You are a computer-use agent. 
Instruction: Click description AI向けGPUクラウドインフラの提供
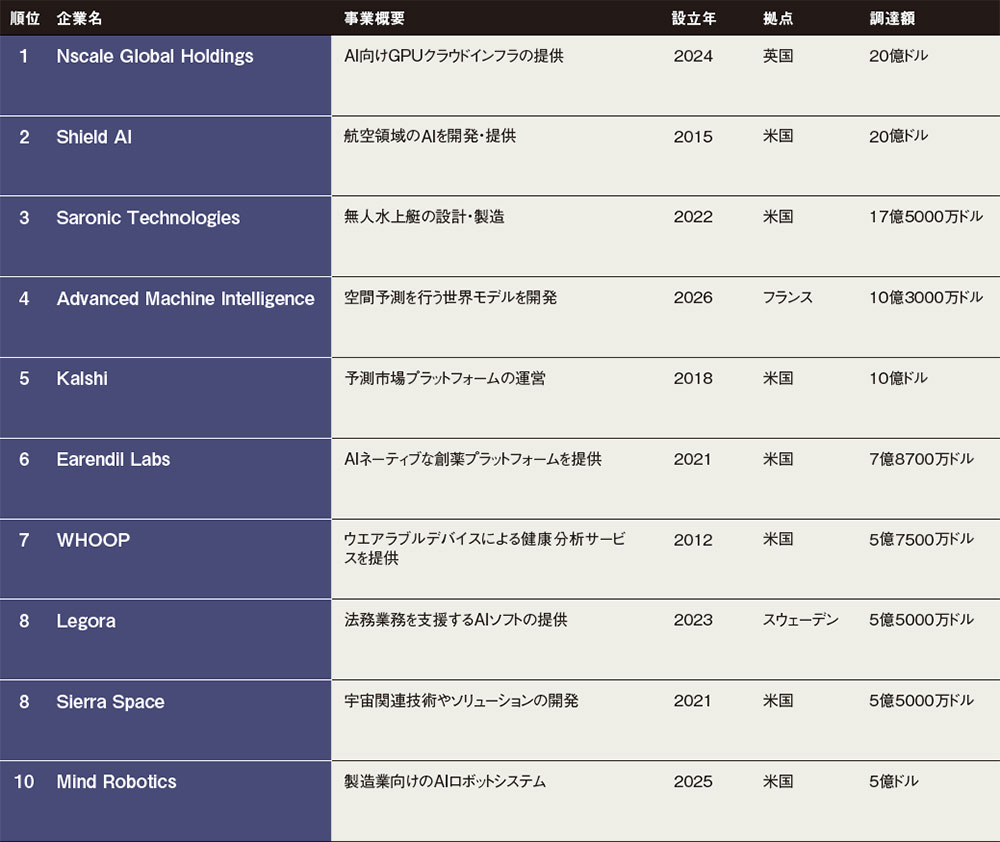(x=453, y=56)
